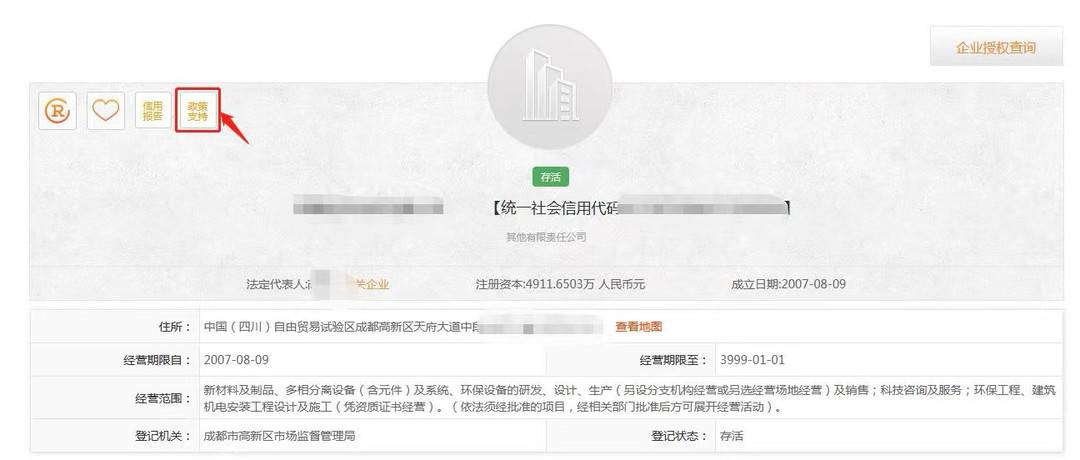Click the 企业授权查询 button
Viewport: 1080px width, 460px height.
tap(996, 47)
